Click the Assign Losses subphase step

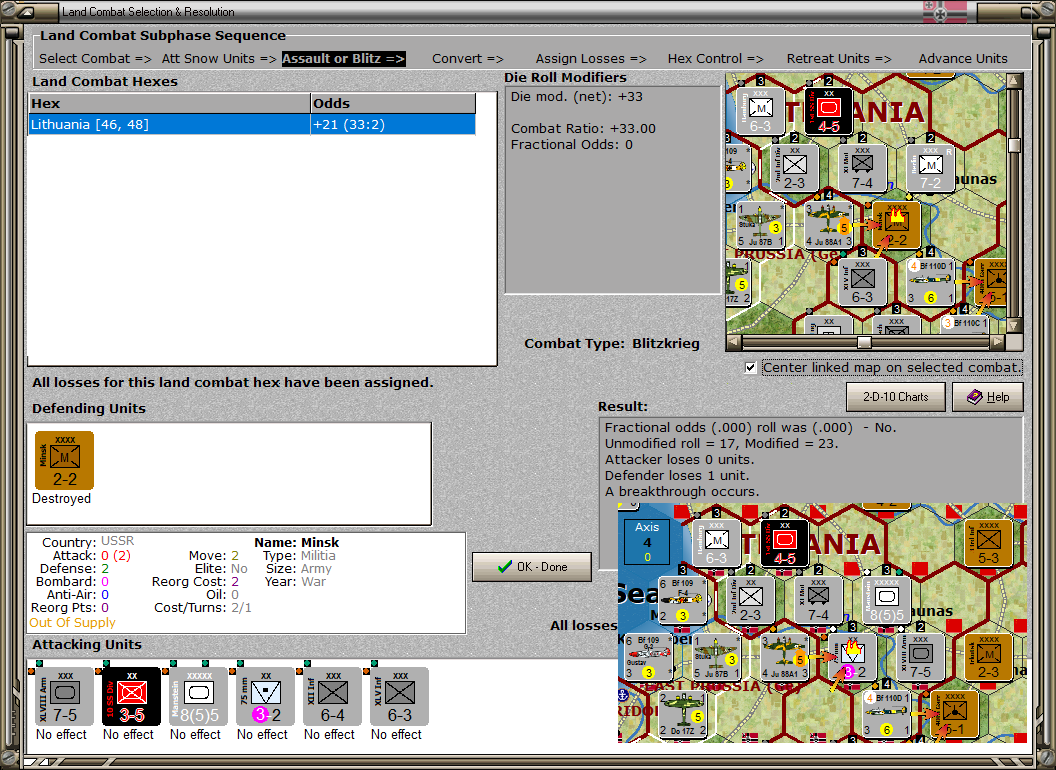point(591,59)
